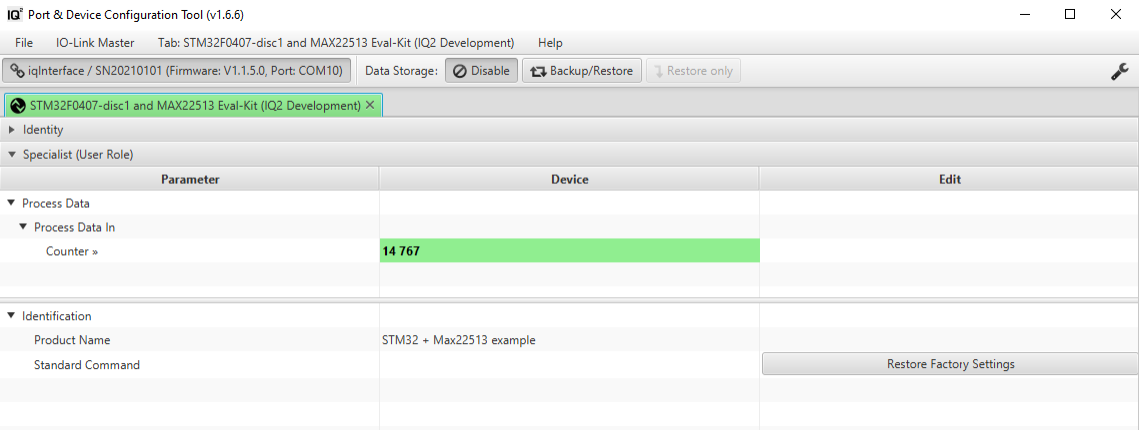Collapse the Process Data tree node
This screenshot has height=430, width=1139.
11,203
